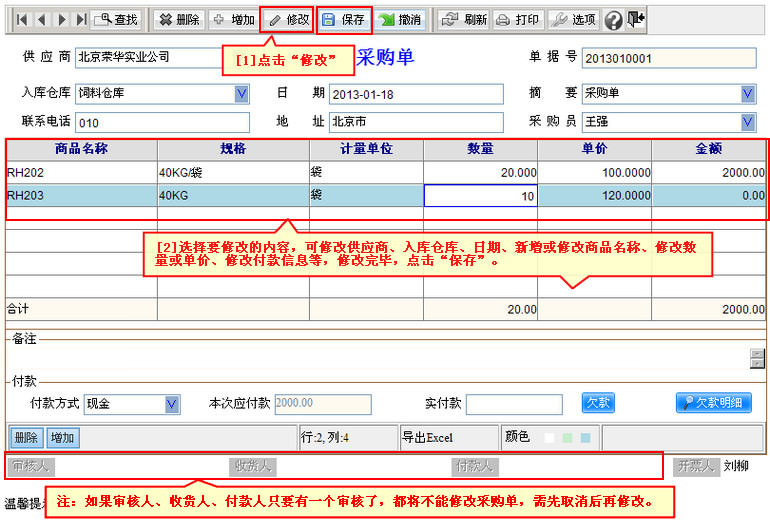Pick the light blue color swatch
The image size is (770, 524).
click(585, 438)
